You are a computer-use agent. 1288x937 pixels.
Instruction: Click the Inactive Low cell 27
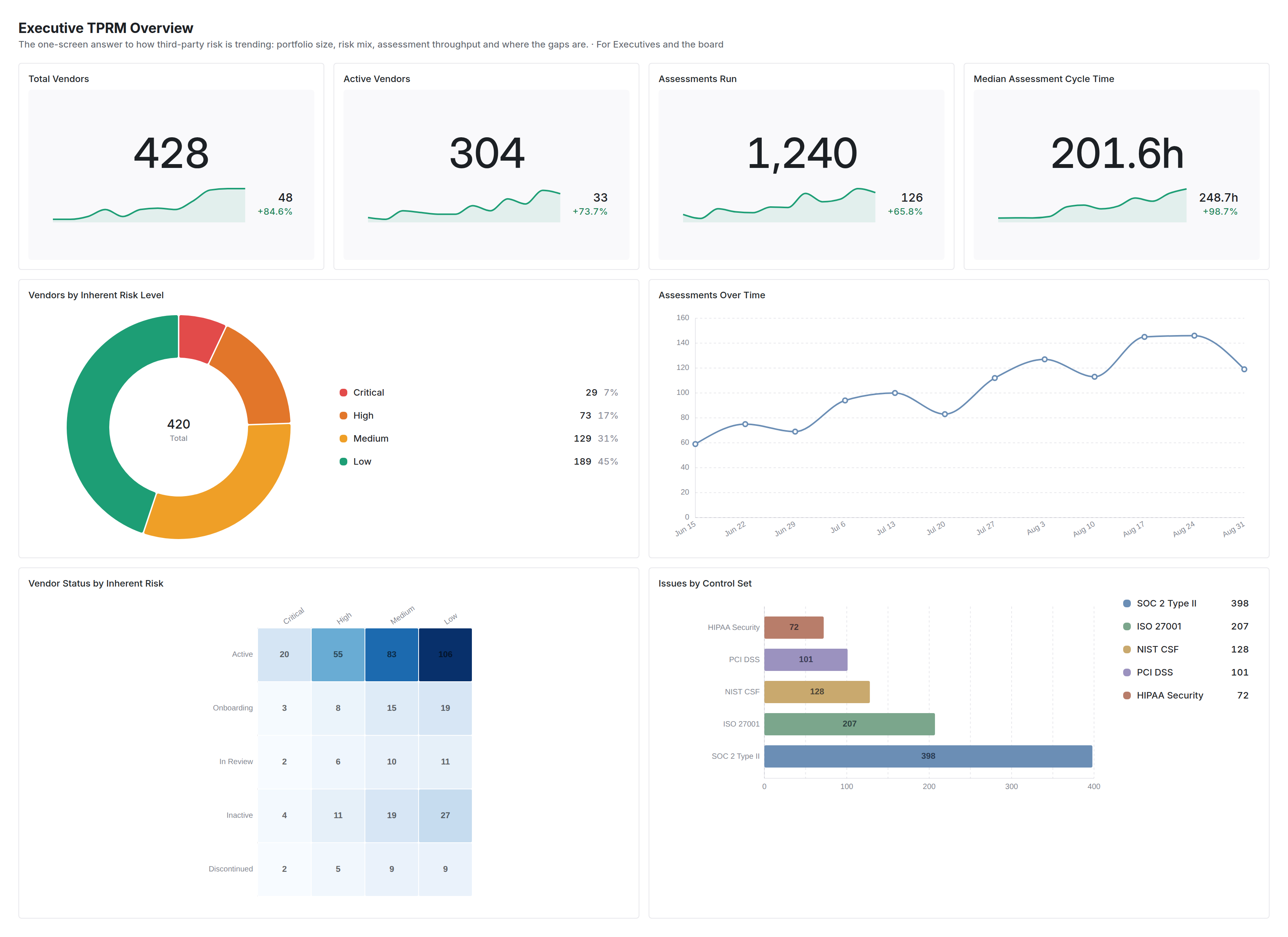point(445,815)
